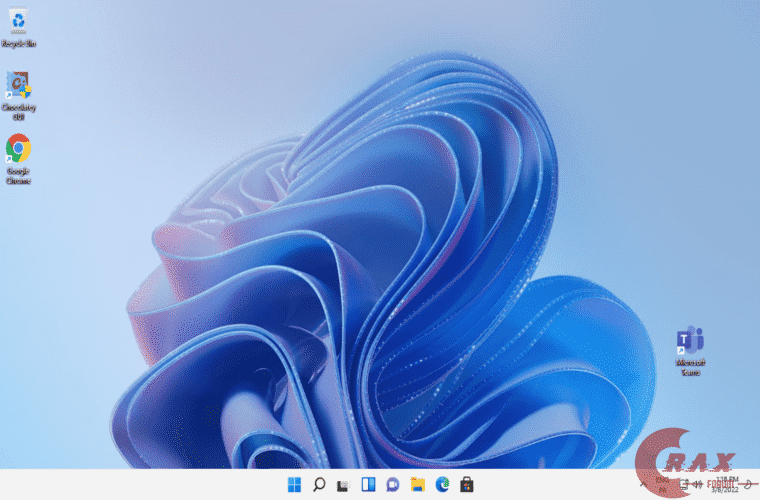This screenshot has width=760, height=500.
Task: Launch Teams Chat from the taskbar
Action: 393,484
